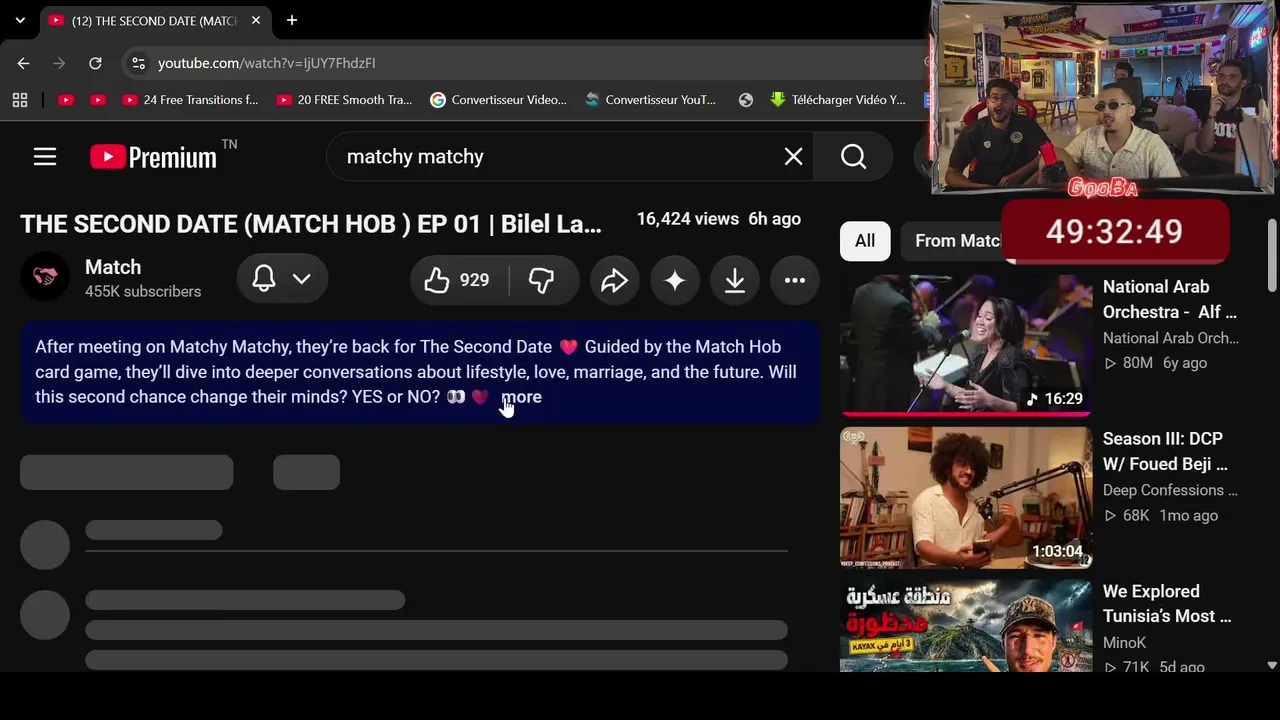Click the '68K 1mo ago' video stats
This screenshot has width=1280, height=720.
1161,516
